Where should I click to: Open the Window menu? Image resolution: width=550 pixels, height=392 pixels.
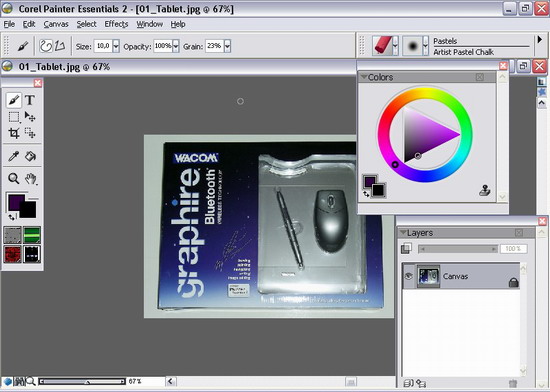(150, 24)
